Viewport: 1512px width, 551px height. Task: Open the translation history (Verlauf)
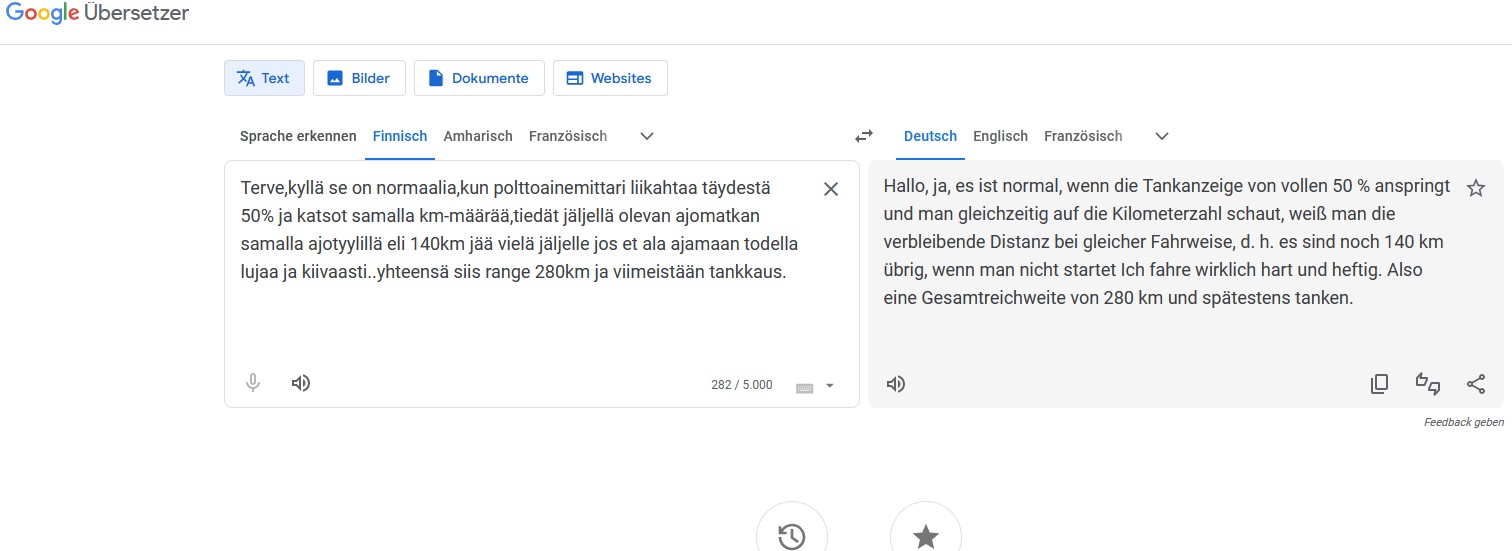[791, 535]
